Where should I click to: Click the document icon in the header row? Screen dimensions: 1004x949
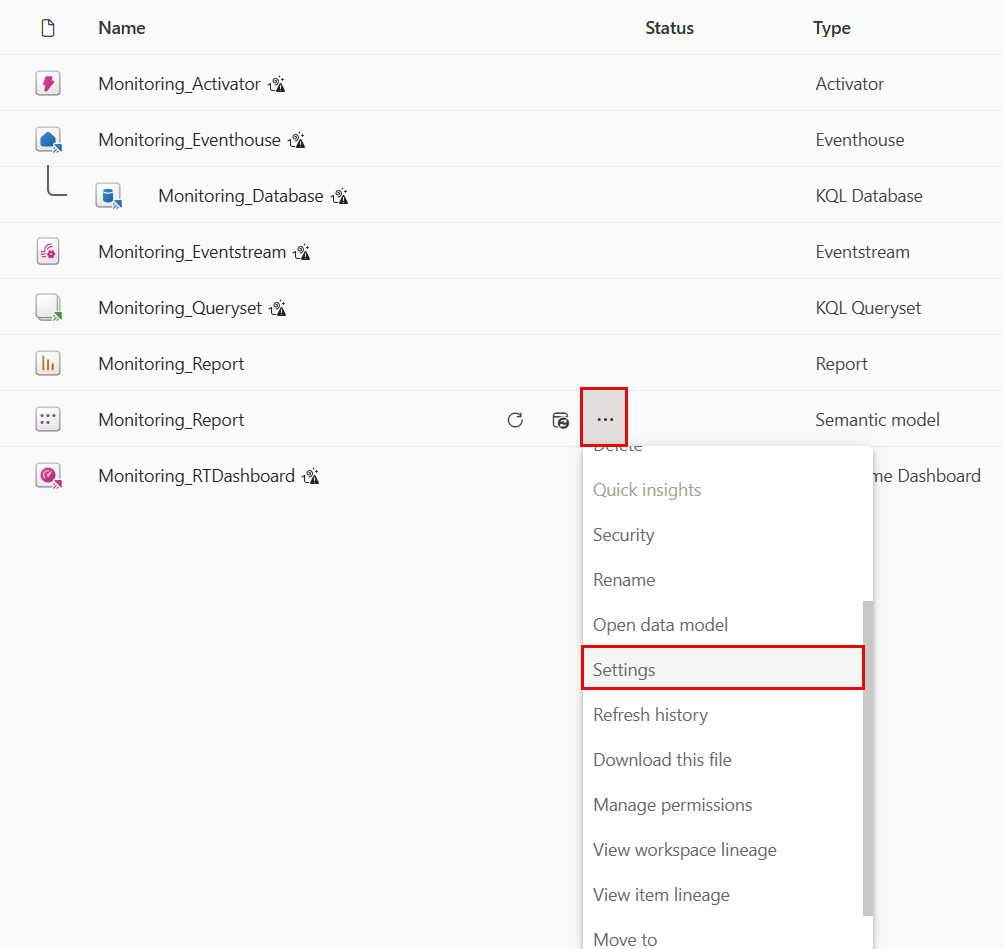tap(46, 27)
